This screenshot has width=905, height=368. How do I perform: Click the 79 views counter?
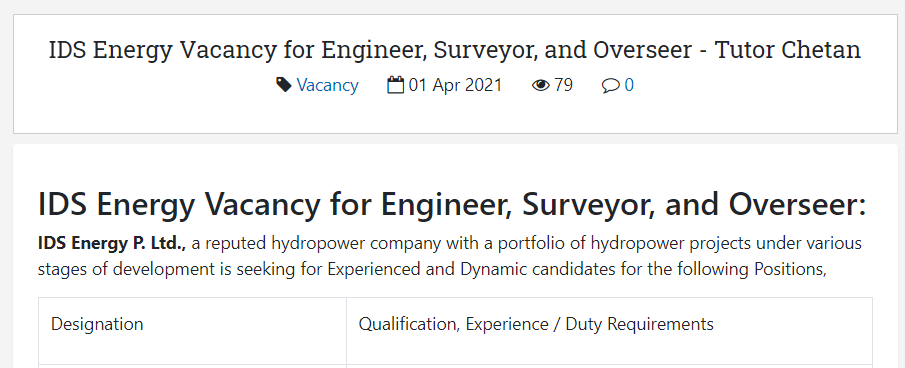point(563,85)
